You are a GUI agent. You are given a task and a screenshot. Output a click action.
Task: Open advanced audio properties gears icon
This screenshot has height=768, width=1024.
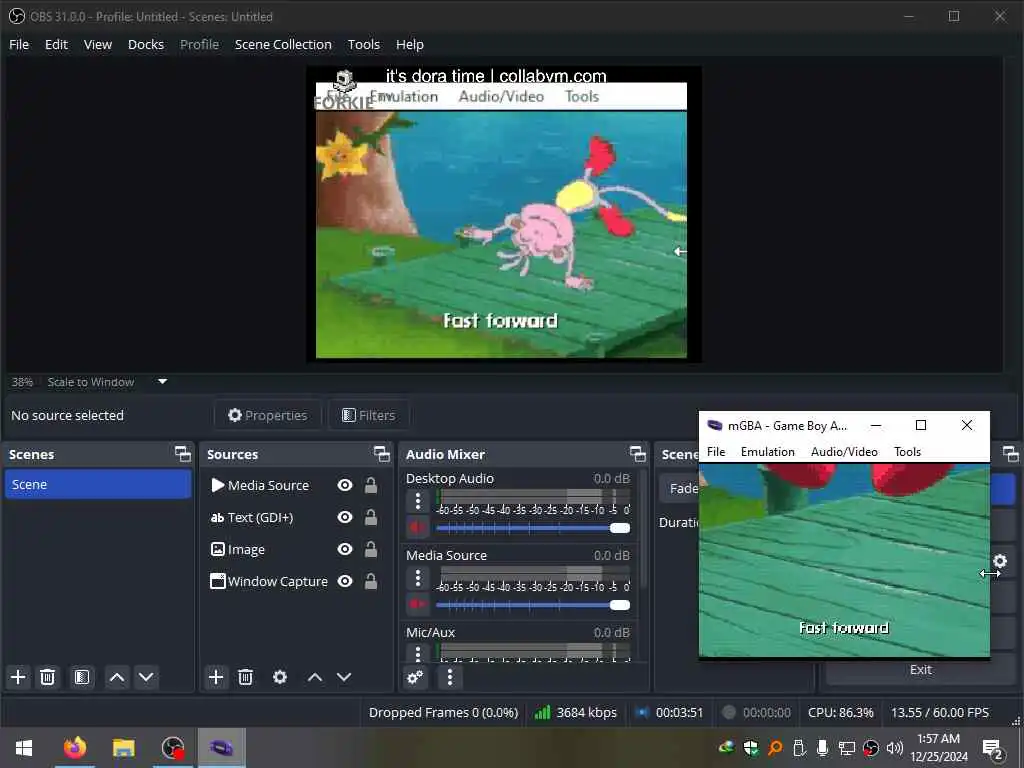(x=415, y=677)
